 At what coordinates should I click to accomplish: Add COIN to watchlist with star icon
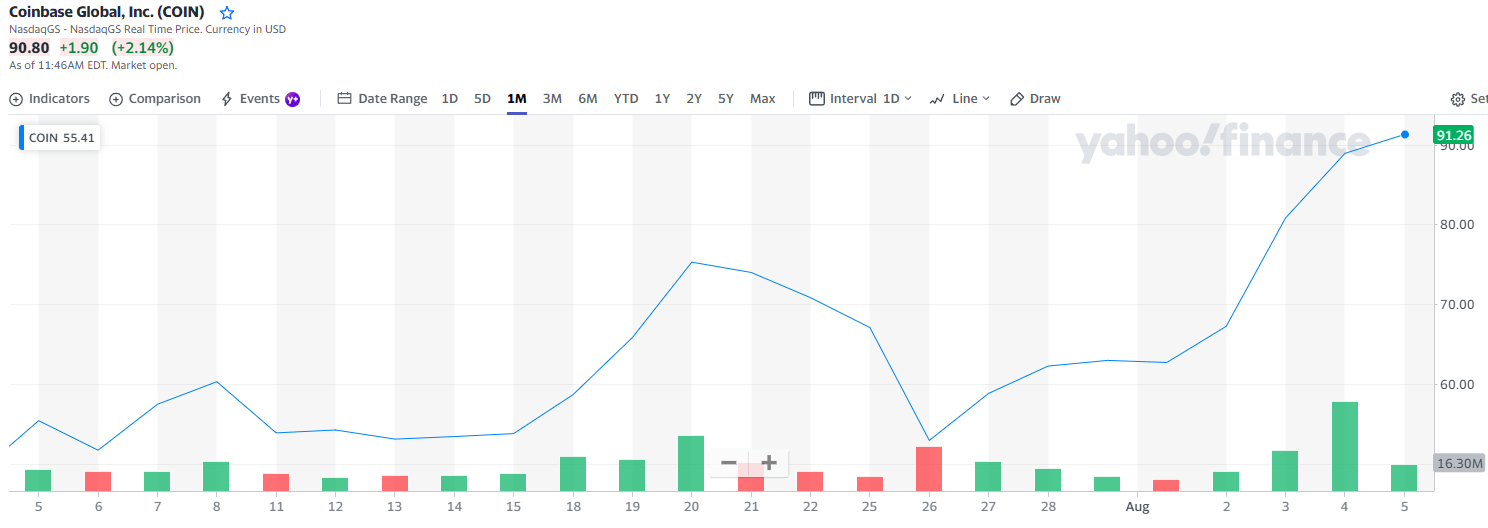click(x=227, y=13)
